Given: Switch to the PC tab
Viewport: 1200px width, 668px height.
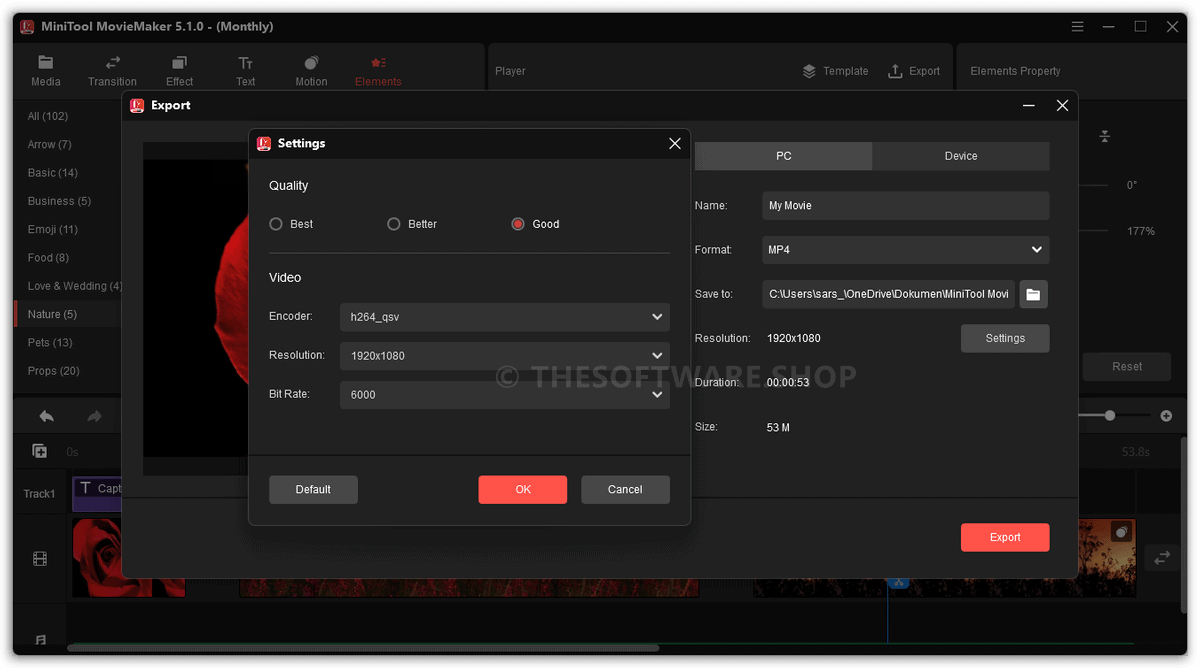Looking at the screenshot, I should 783,156.
